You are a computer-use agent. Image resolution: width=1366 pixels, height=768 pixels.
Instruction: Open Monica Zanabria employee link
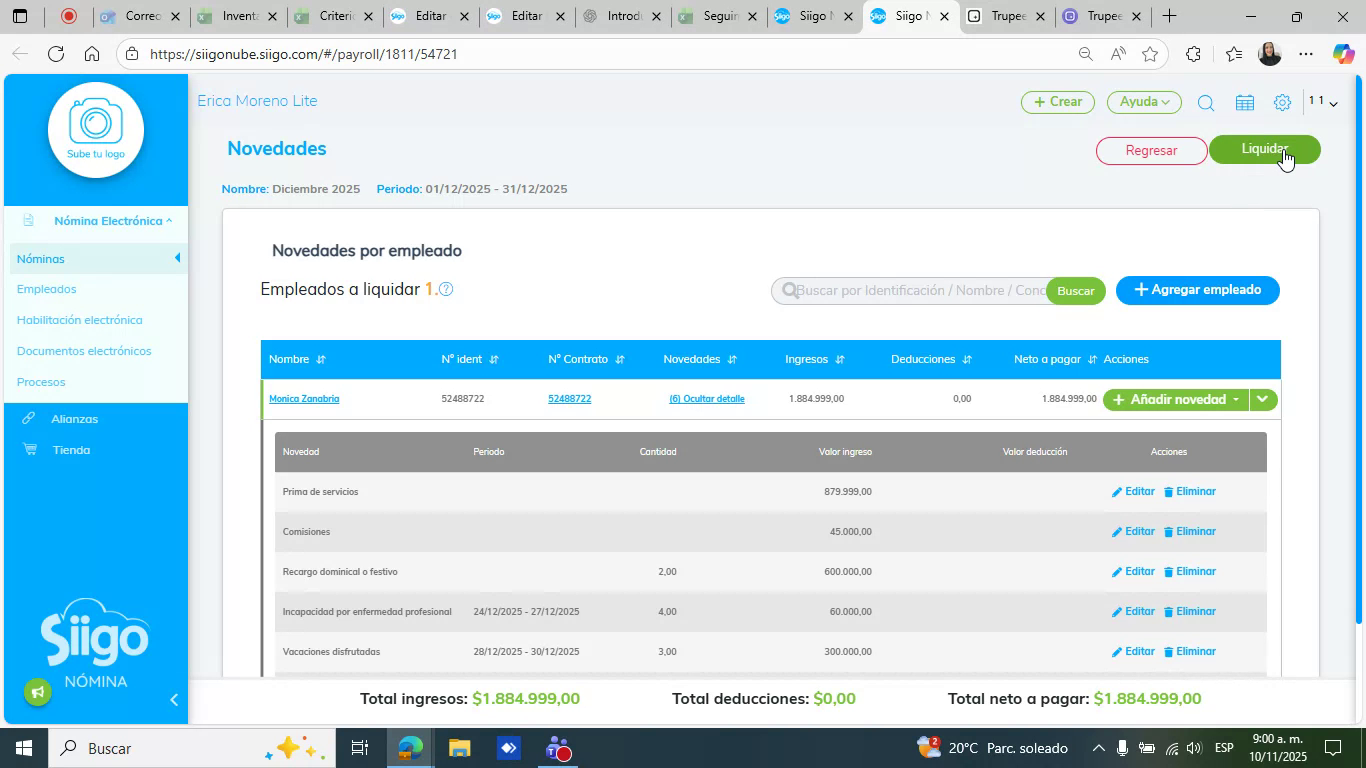coord(304,399)
